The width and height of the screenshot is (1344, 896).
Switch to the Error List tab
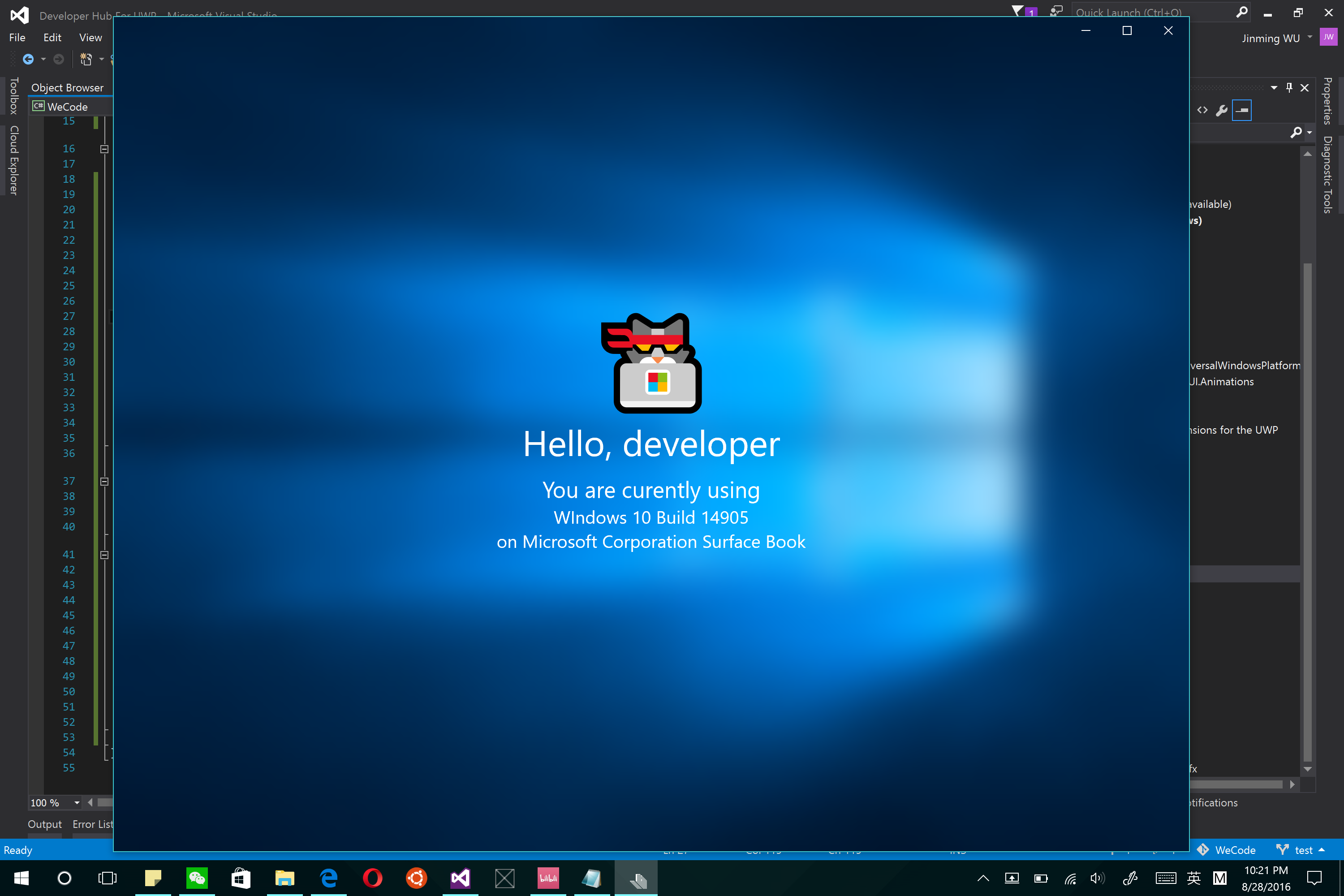93,824
